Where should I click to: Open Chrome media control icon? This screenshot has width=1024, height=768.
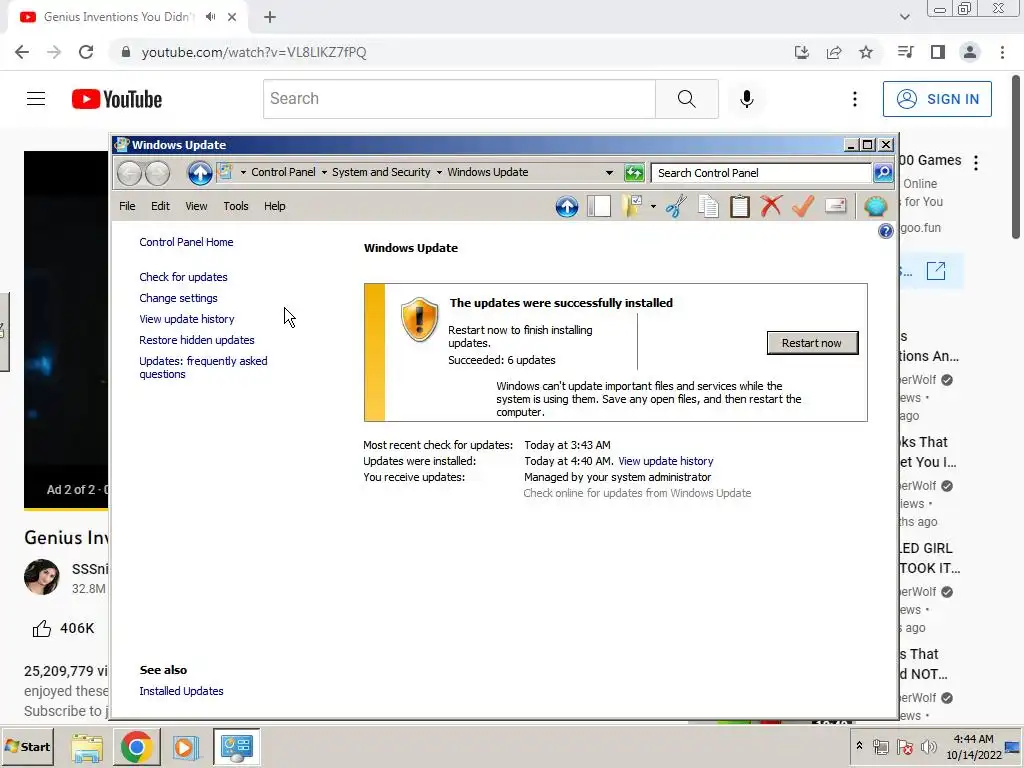pyautogui.click(x=905, y=52)
